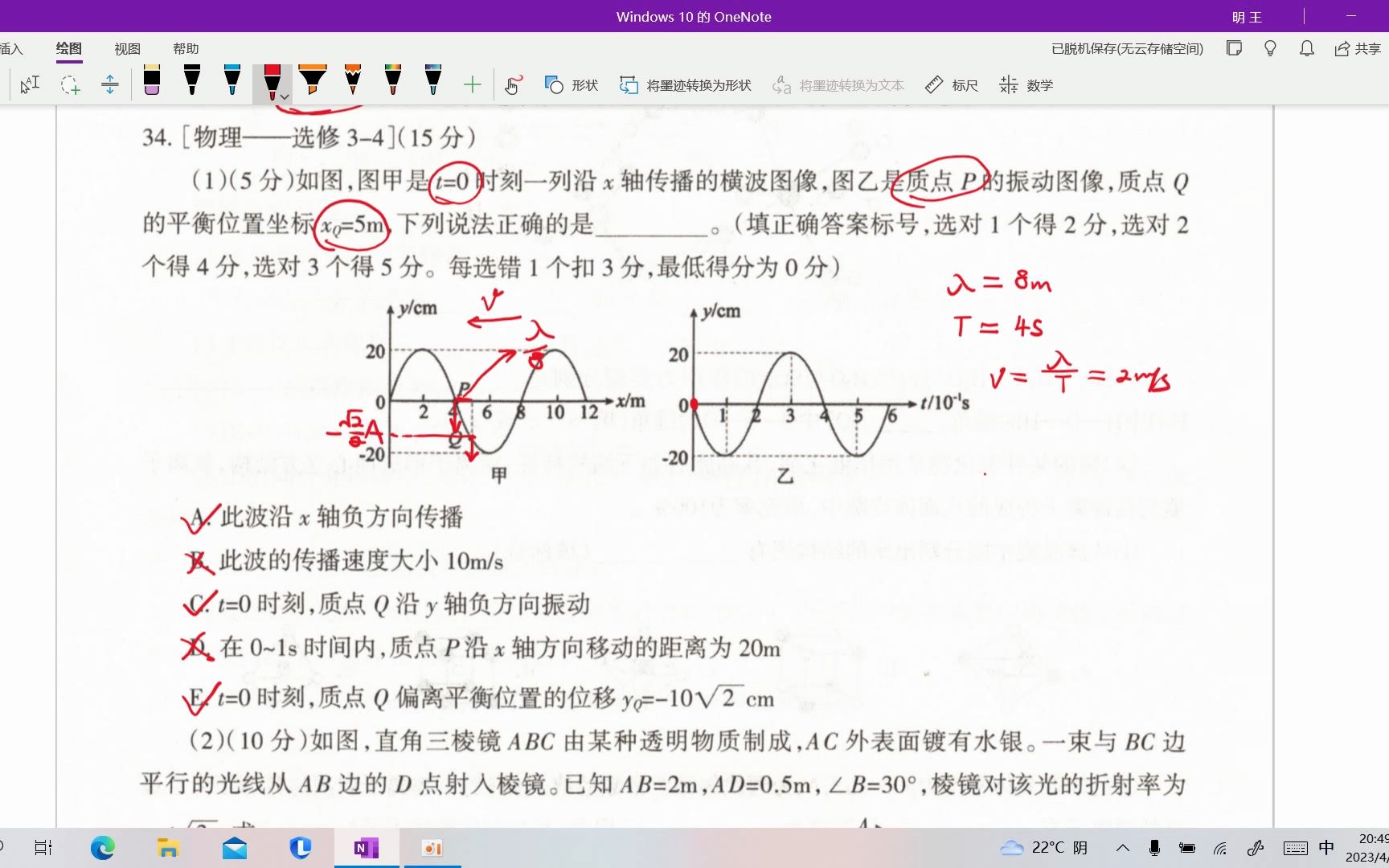
Task: Toggle the Ruler (标尺)
Action: coord(952,84)
